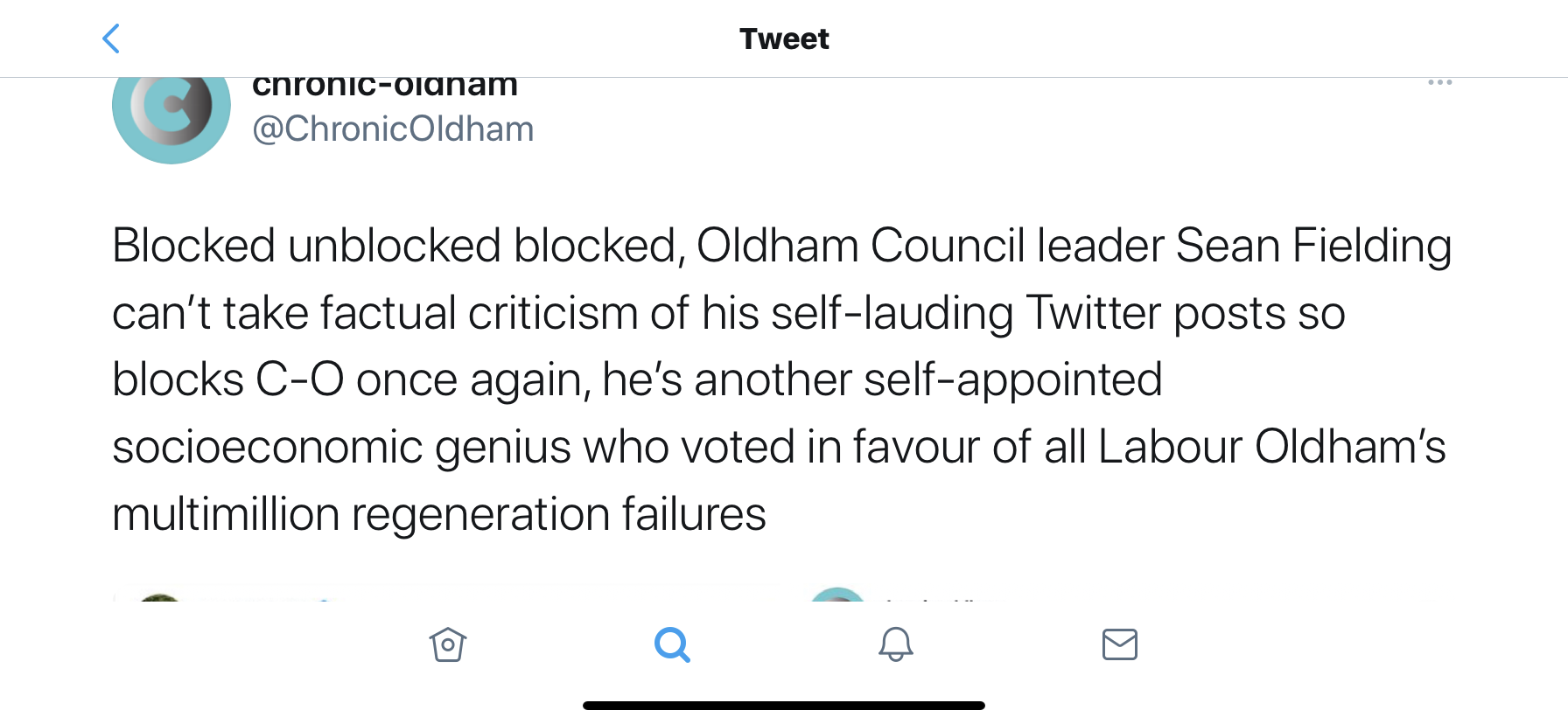
Task: Click "multimillion regeneration failures" tweet line
Action: click(439, 514)
